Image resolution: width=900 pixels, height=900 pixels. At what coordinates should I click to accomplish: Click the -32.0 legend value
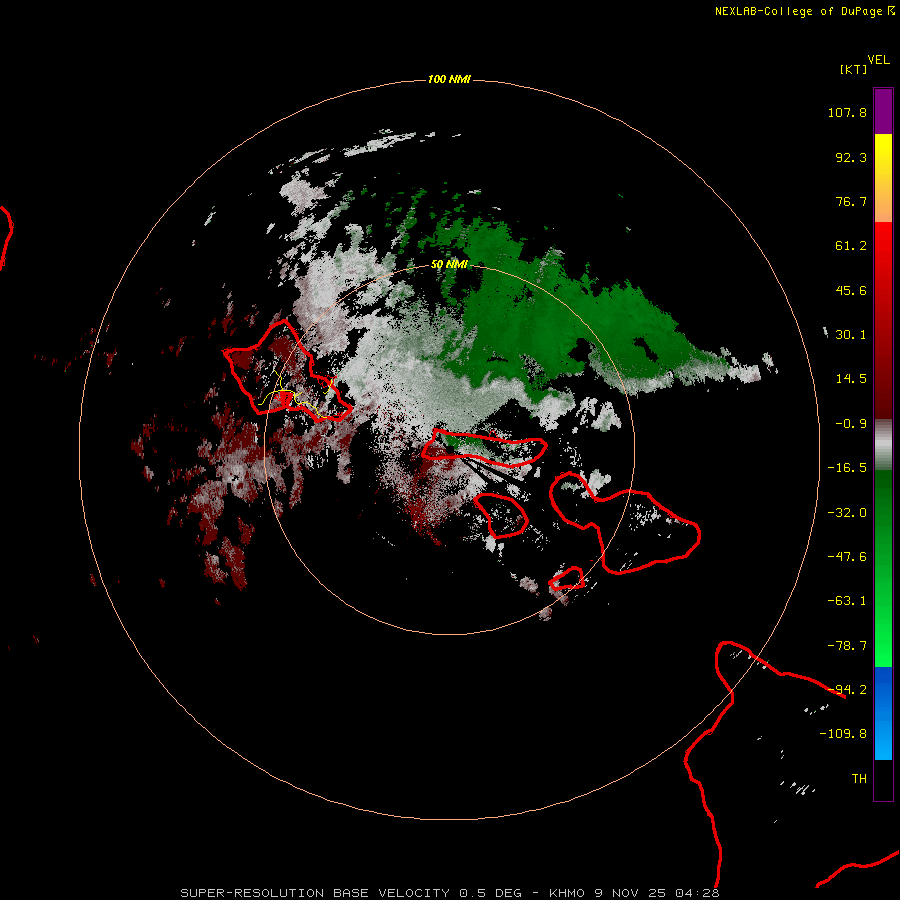847,513
